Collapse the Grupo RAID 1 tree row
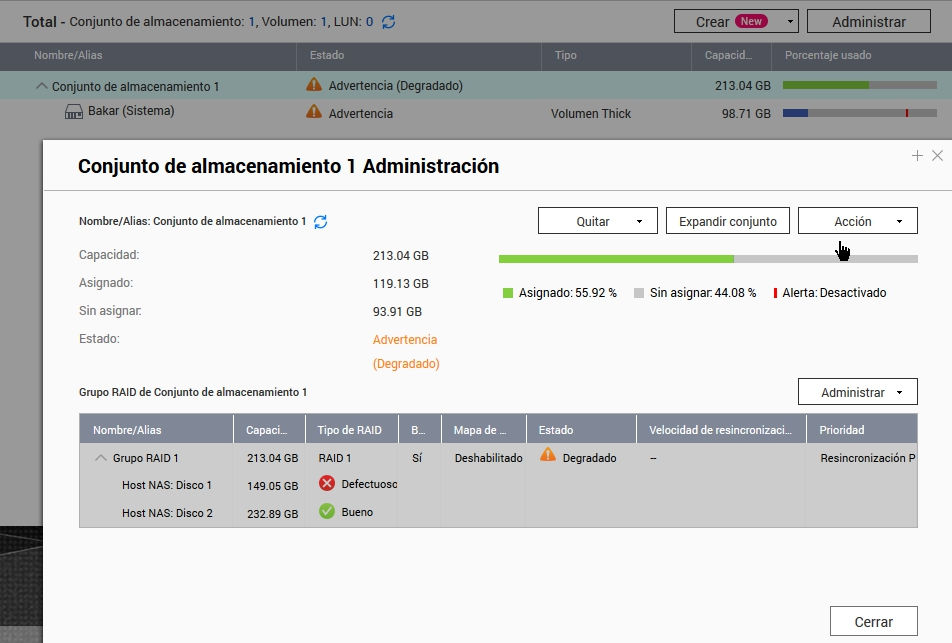Screen dimensions: 952x643 pos(101,458)
